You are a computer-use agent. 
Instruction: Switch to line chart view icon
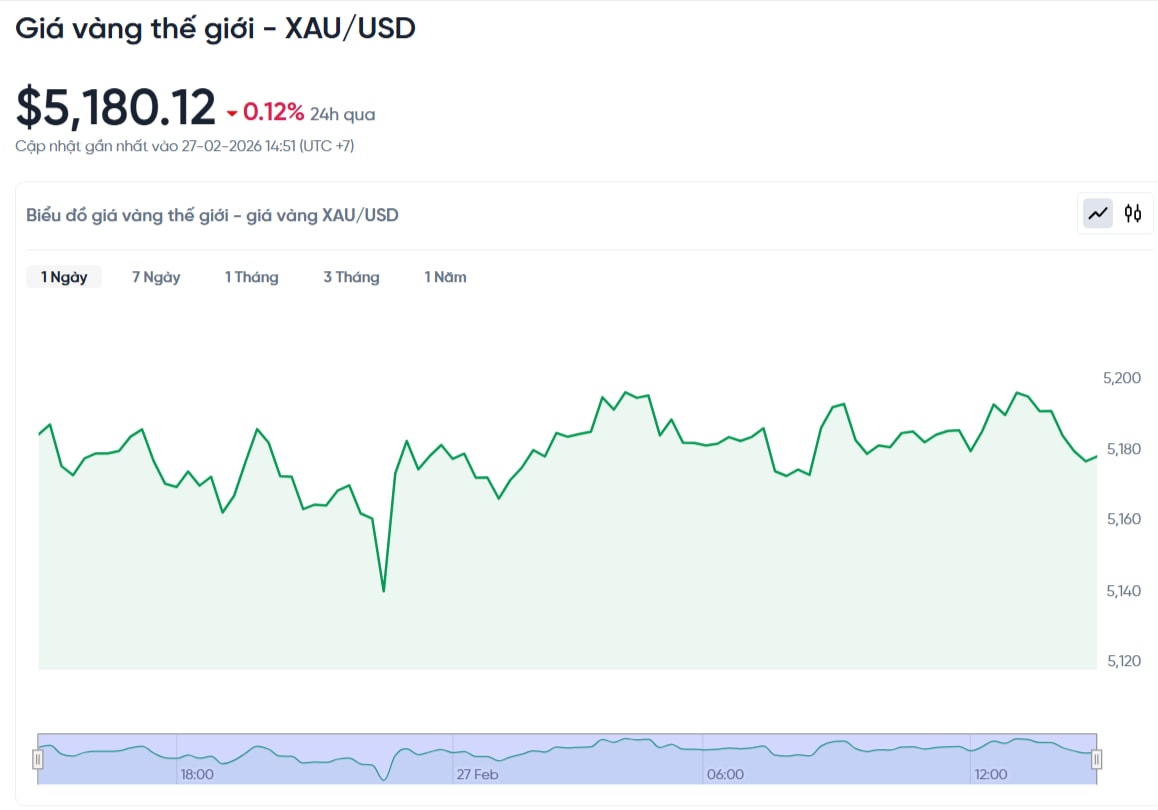click(x=1097, y=214)
